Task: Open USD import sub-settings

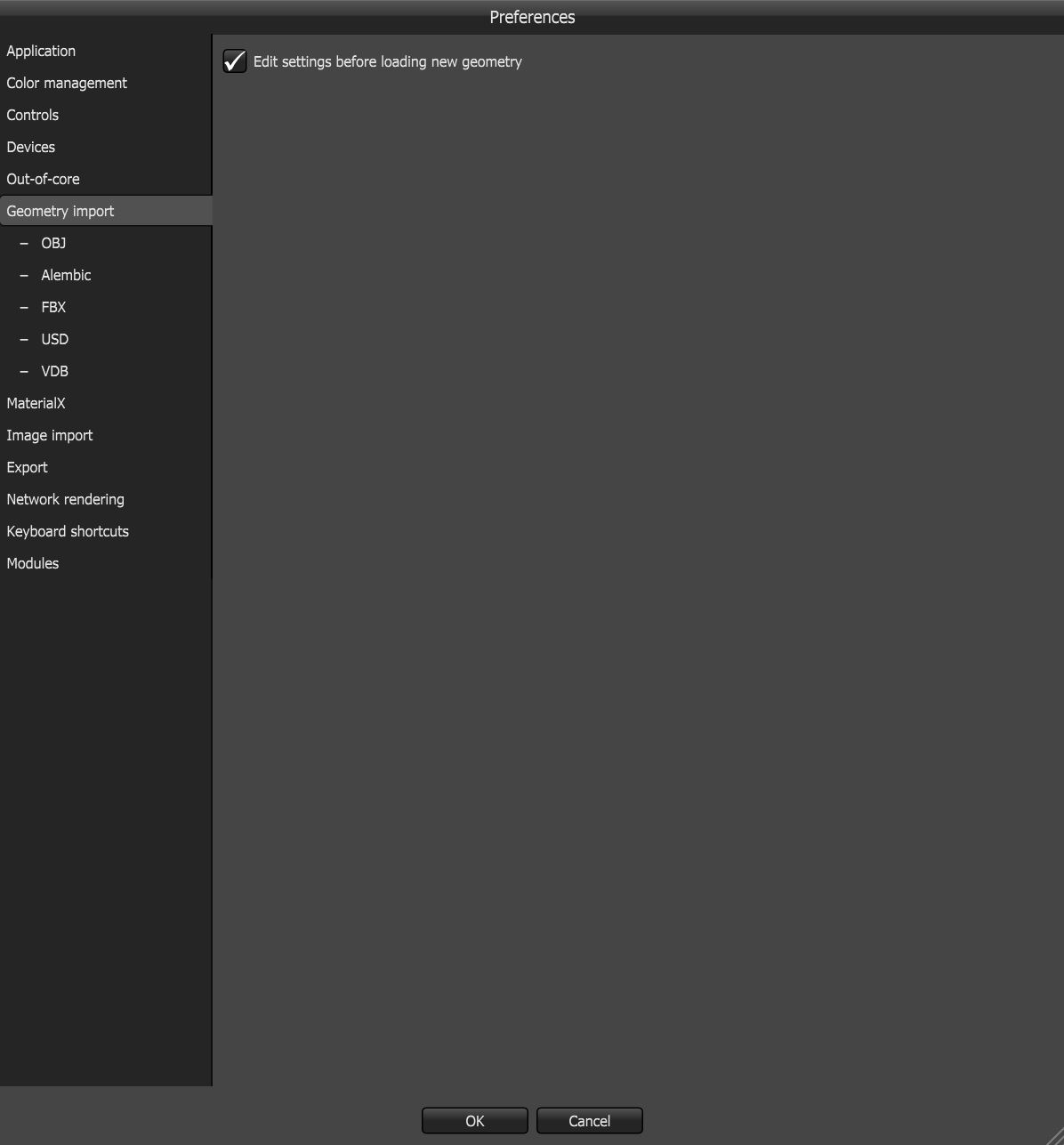Action: pos(105,339)
